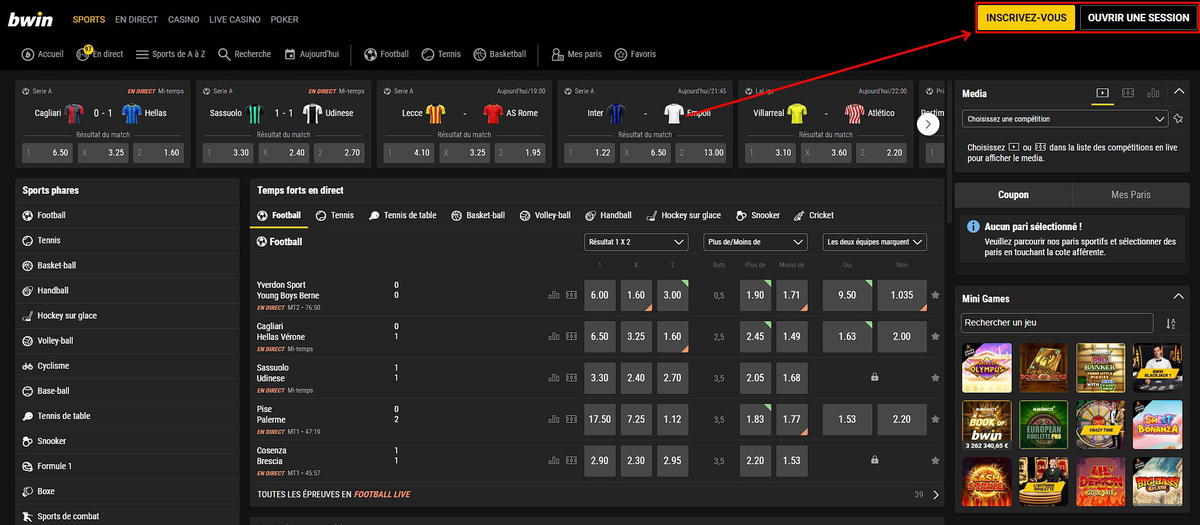Open the Recherche search tool
The image size is (1200, 525).
tap(244, 54)
